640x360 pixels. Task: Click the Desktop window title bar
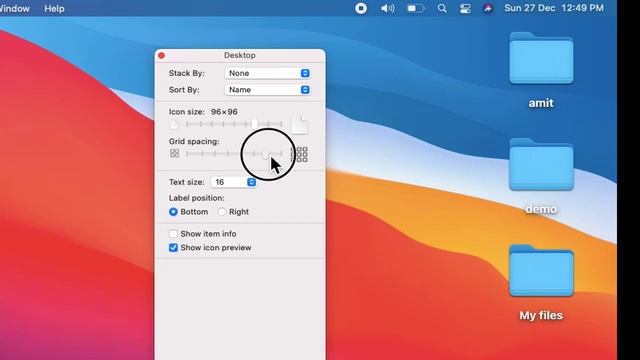pyautogui.click(x=240, y=56)
